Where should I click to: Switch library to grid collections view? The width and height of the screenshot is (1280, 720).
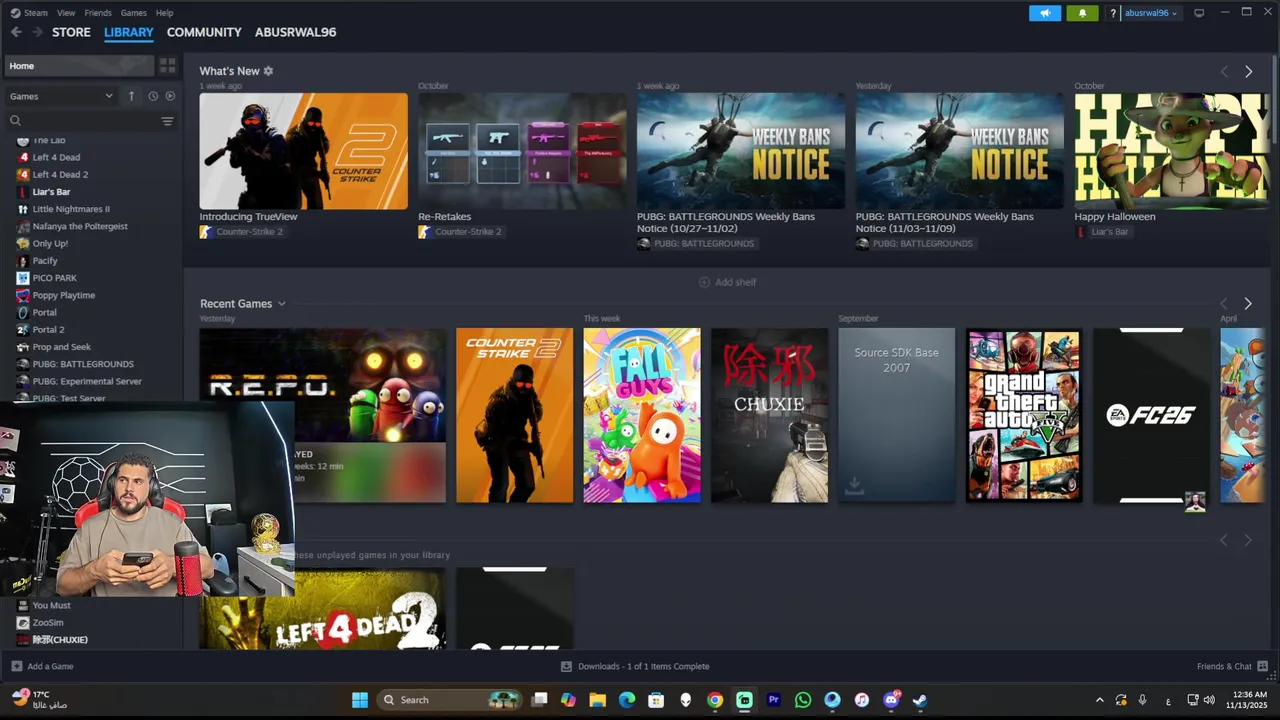pyautogui.click(x=167, y=66)
